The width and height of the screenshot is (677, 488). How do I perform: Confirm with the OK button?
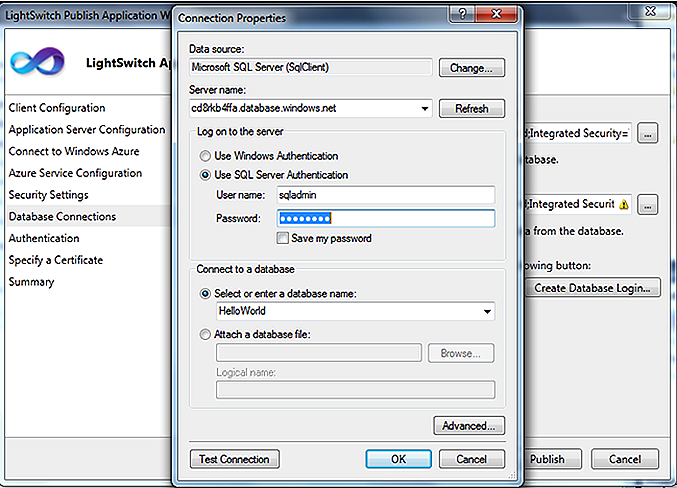pos(398,459)
